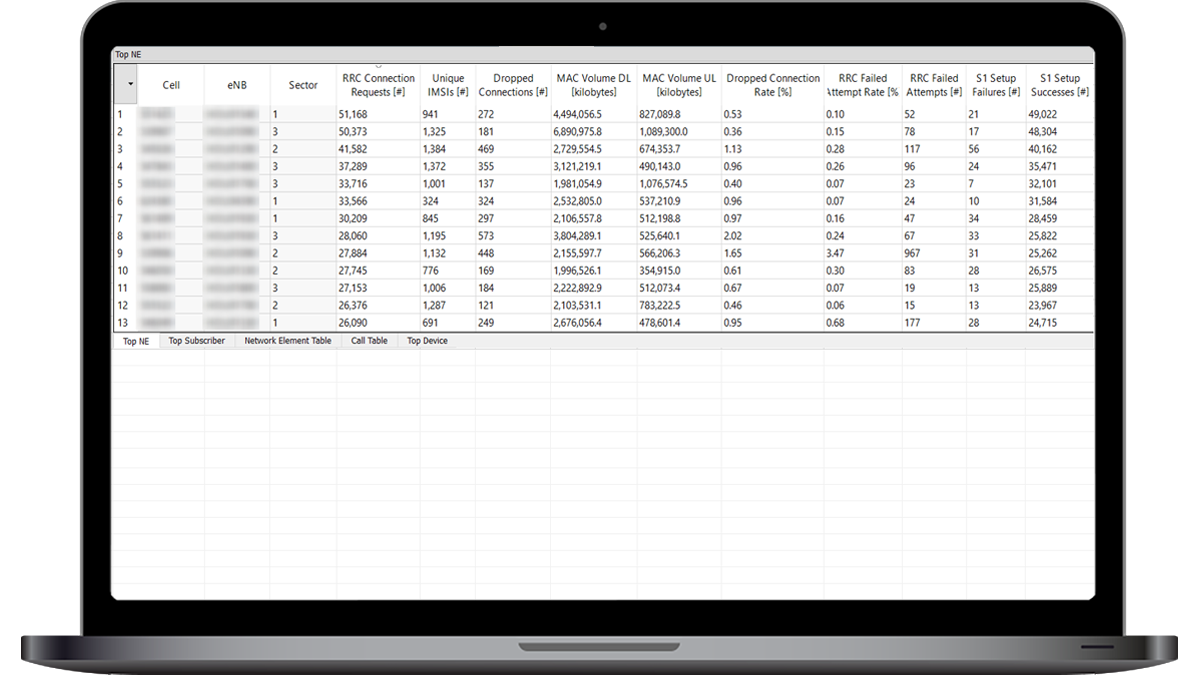Click the S1 Setup Successes column header
The image size is (1200, 675).
pos(1059,85)
